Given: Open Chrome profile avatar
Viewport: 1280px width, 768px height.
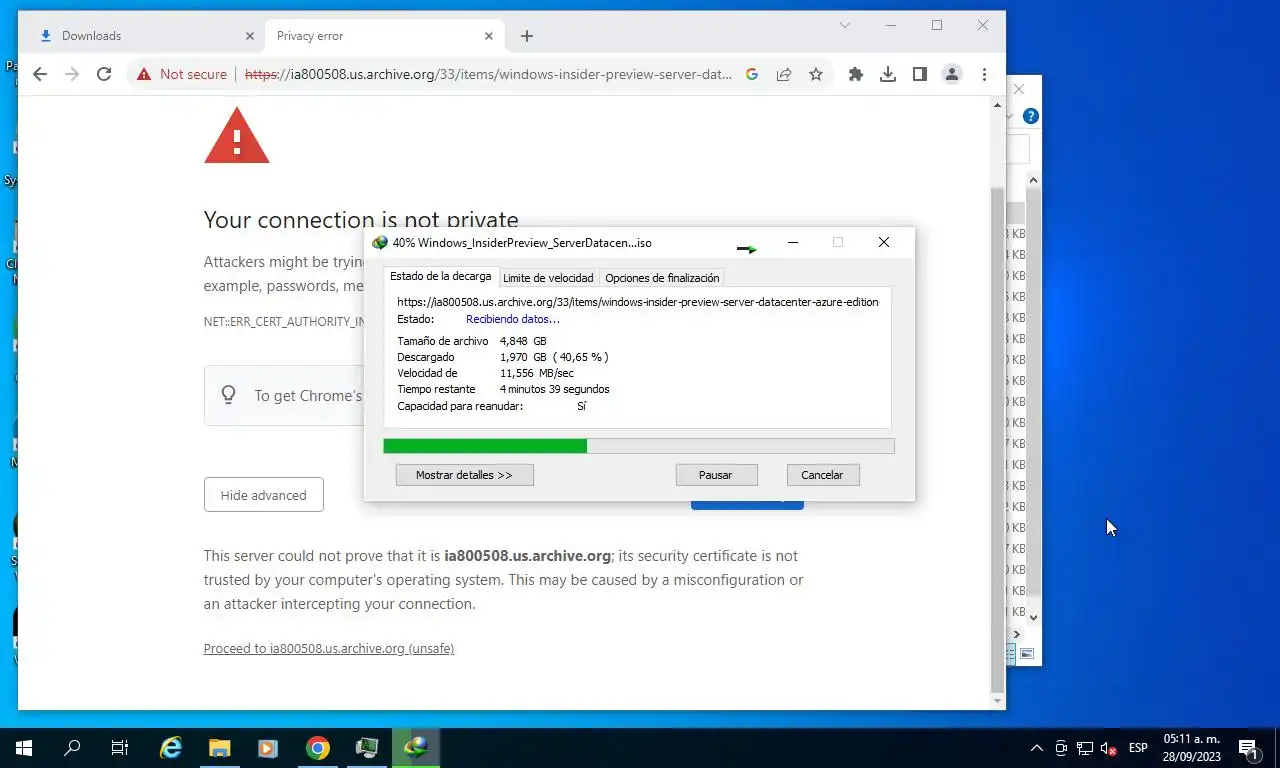Looking at the screenshot, I should (952, 74).
